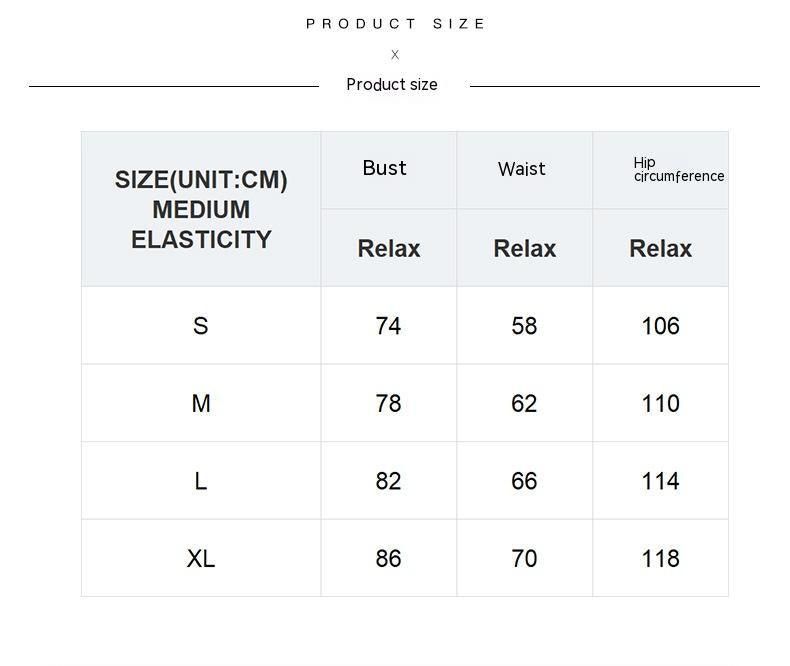Select the Bust column header

[385, 168]
